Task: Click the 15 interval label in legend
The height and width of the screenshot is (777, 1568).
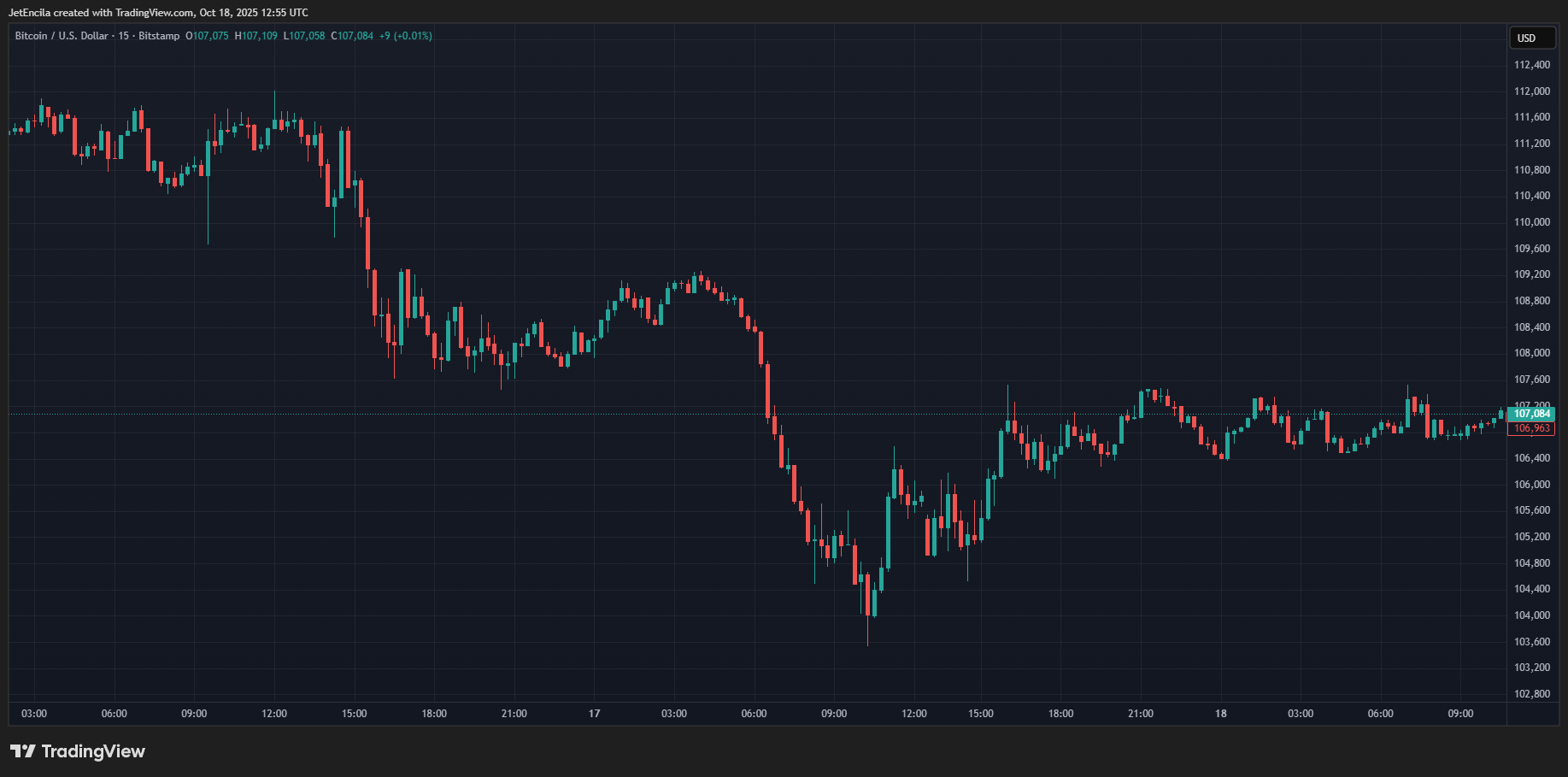Action: 124,36
